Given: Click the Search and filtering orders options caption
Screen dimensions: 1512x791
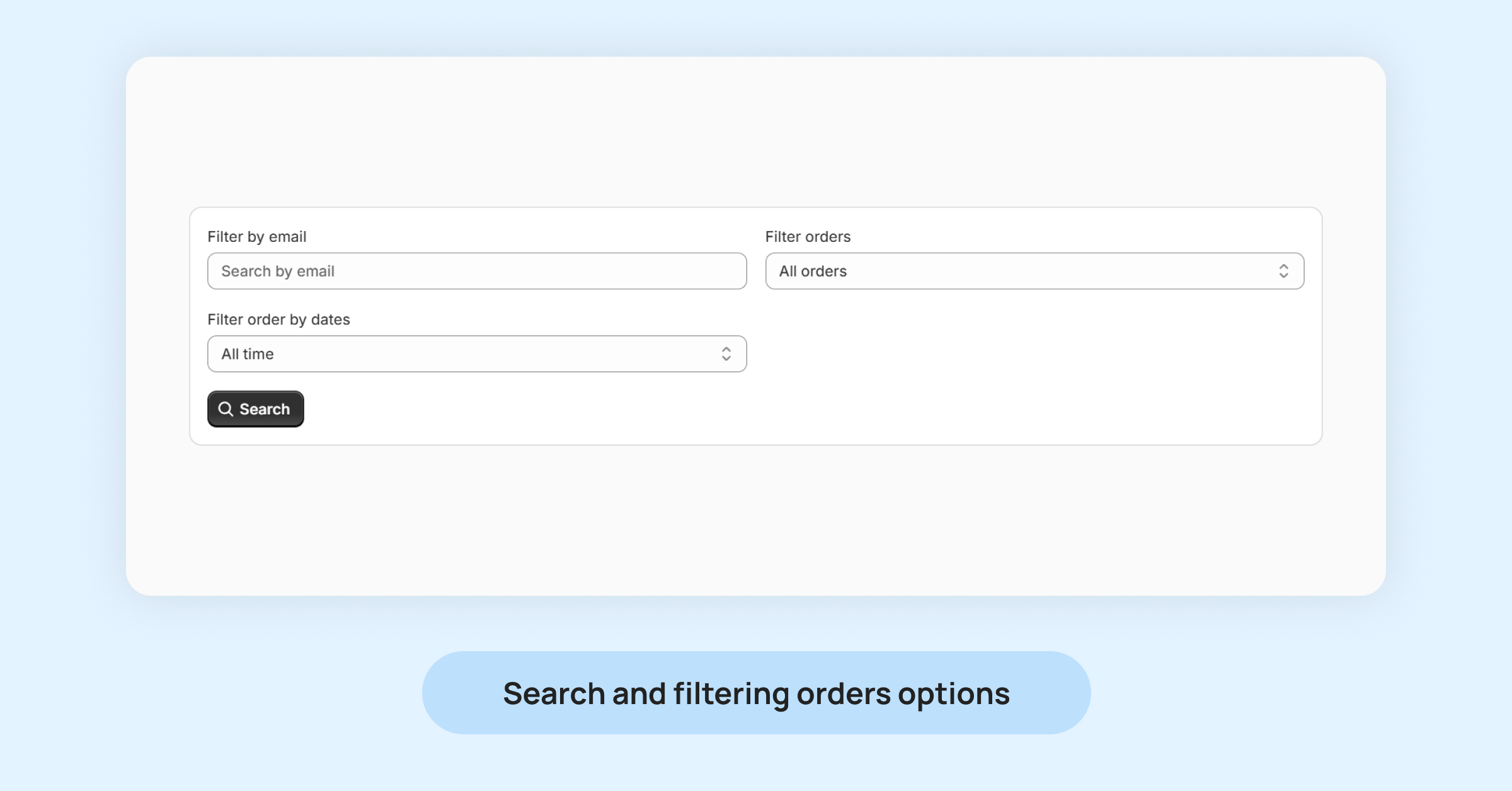Looking at the screenshot, I should (756, 693).
